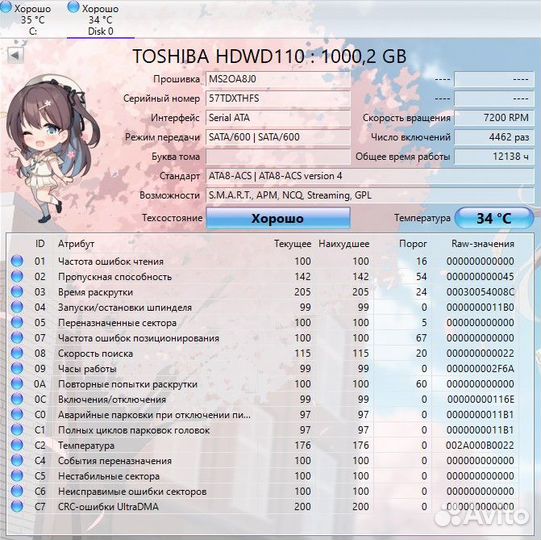
Task: Select the Время раскрутки attribute text
Action: (x=96, y=292)
